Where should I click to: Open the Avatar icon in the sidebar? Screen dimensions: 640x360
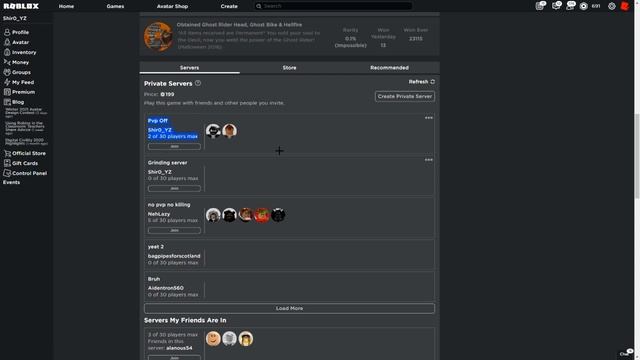[x=7, y=42]
